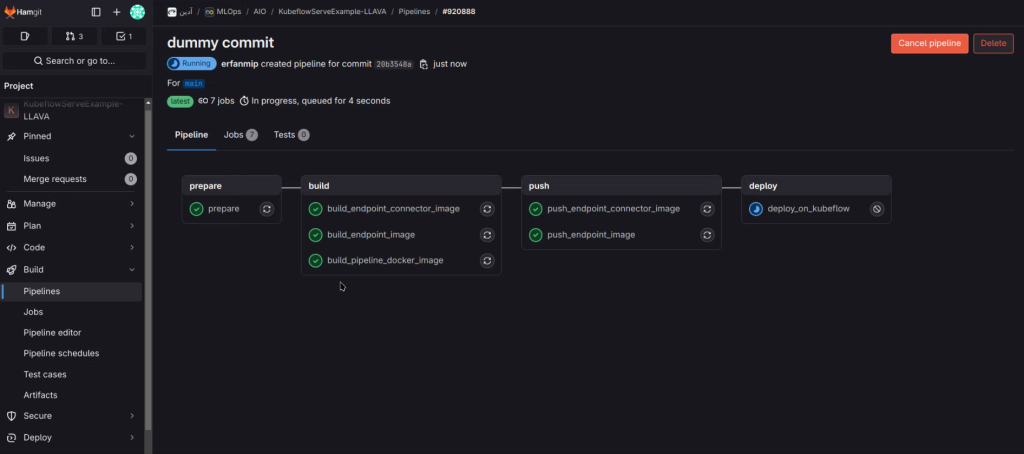Collapse the Pinned section
Image resolution: width=1024 pixels, height=454 pixels.
[132, 136]
